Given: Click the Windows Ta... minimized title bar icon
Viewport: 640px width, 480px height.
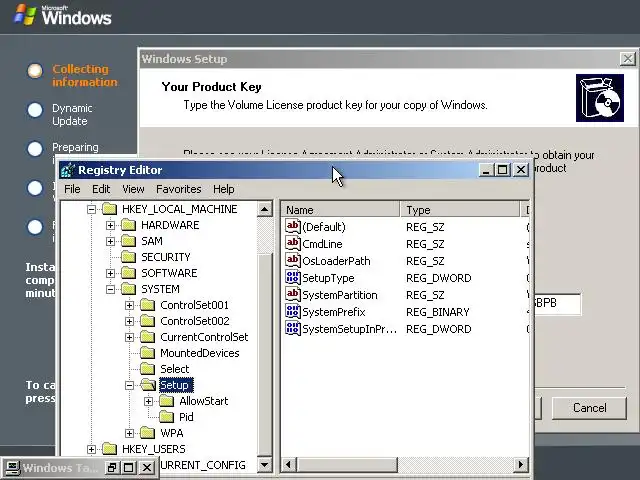Looking at the screenshot, I should click(x=12, y=468).
